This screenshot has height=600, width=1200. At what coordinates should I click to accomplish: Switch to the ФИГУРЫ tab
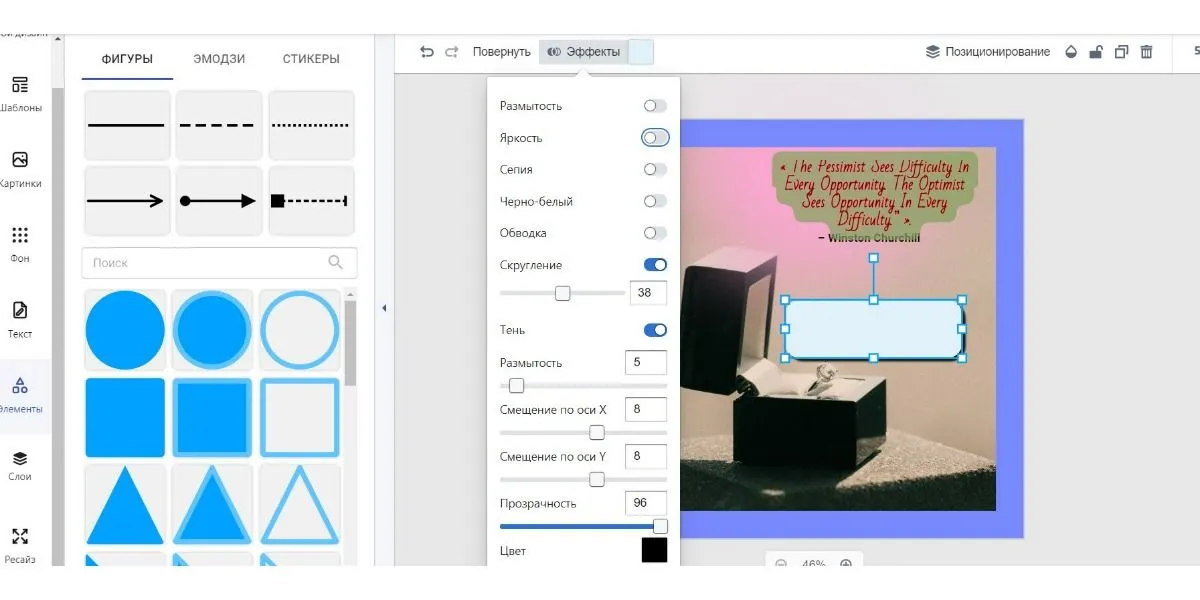pos(127,59)
